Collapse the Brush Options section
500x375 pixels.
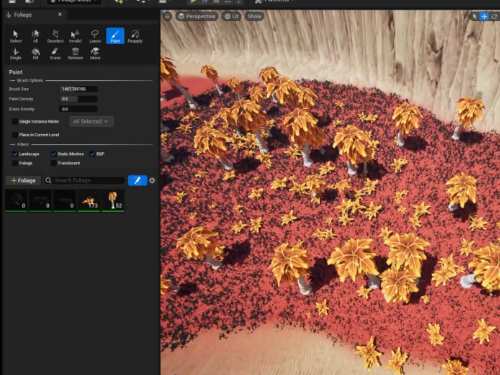[x=12, y=81]
